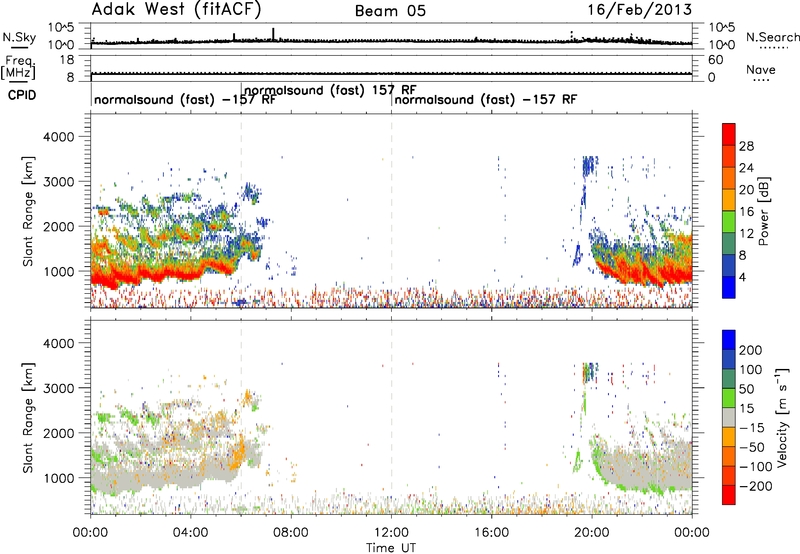The width and height of the screenshot is (800, 554).
Task: Click the '12:00' time axis tick label
Action: [391, 533]
